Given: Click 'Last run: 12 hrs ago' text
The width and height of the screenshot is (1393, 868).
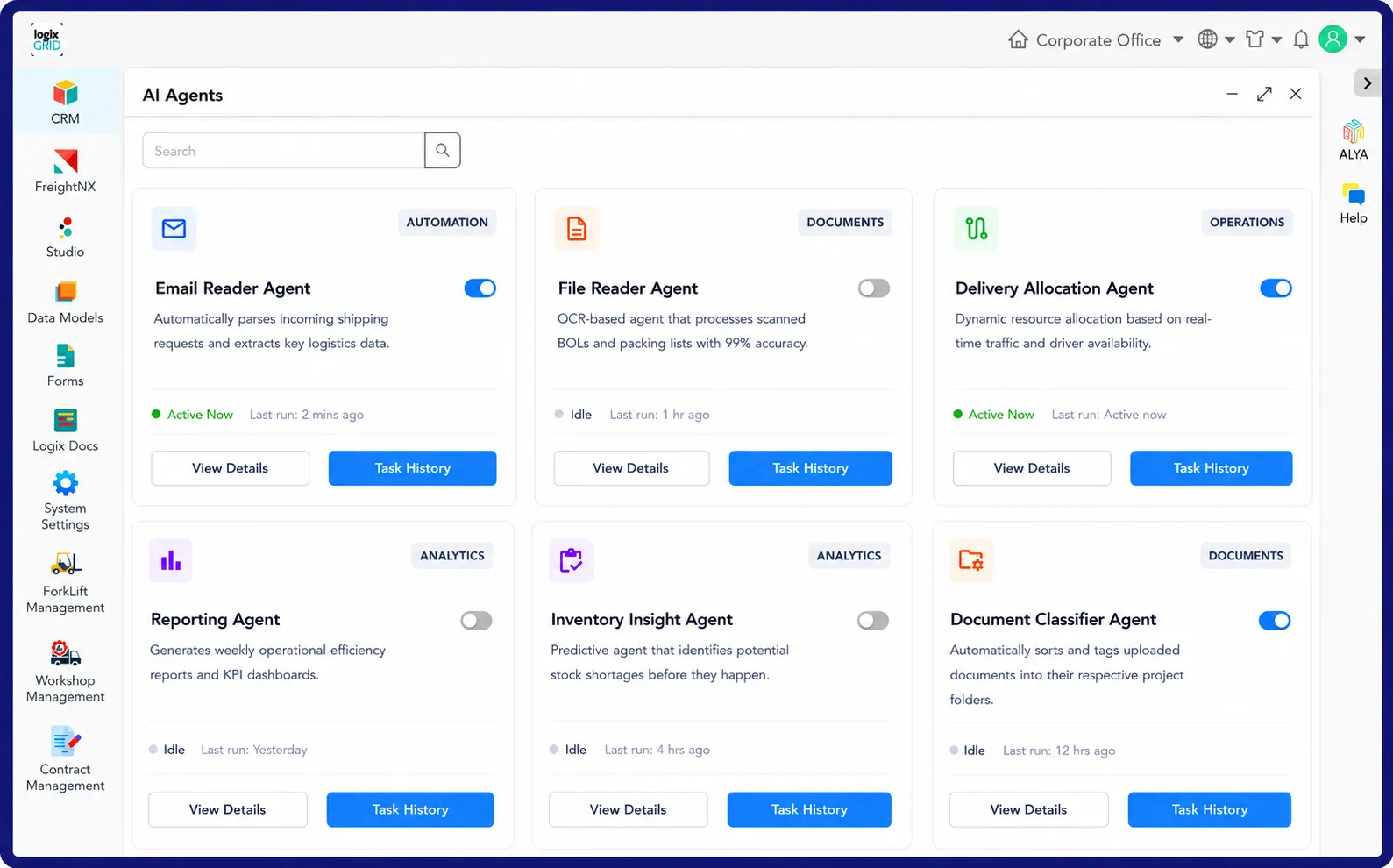Looking at the screenshot, I should click(1059, 751).
